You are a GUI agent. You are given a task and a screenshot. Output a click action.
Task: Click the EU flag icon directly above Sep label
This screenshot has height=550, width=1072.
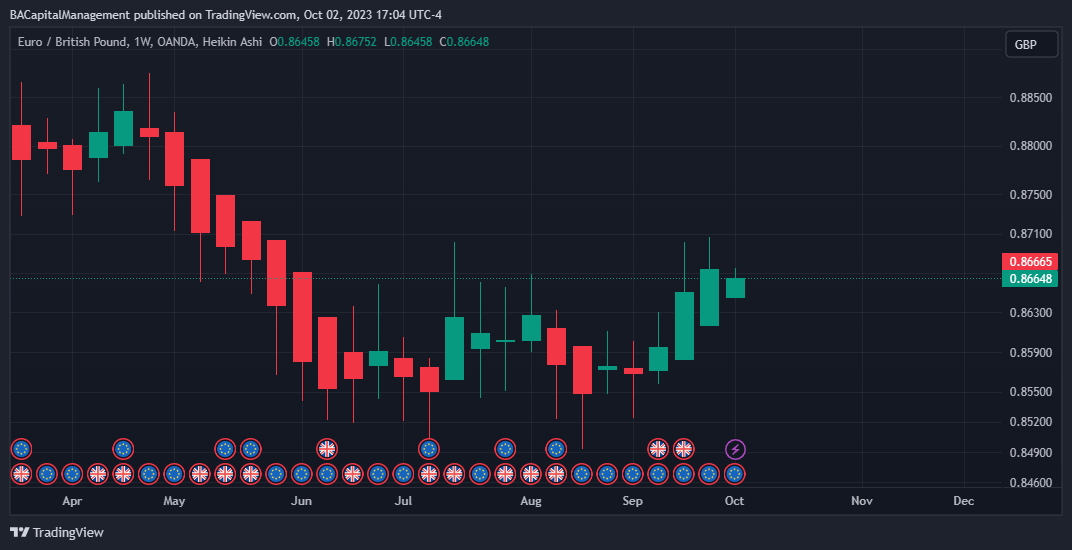632,473
